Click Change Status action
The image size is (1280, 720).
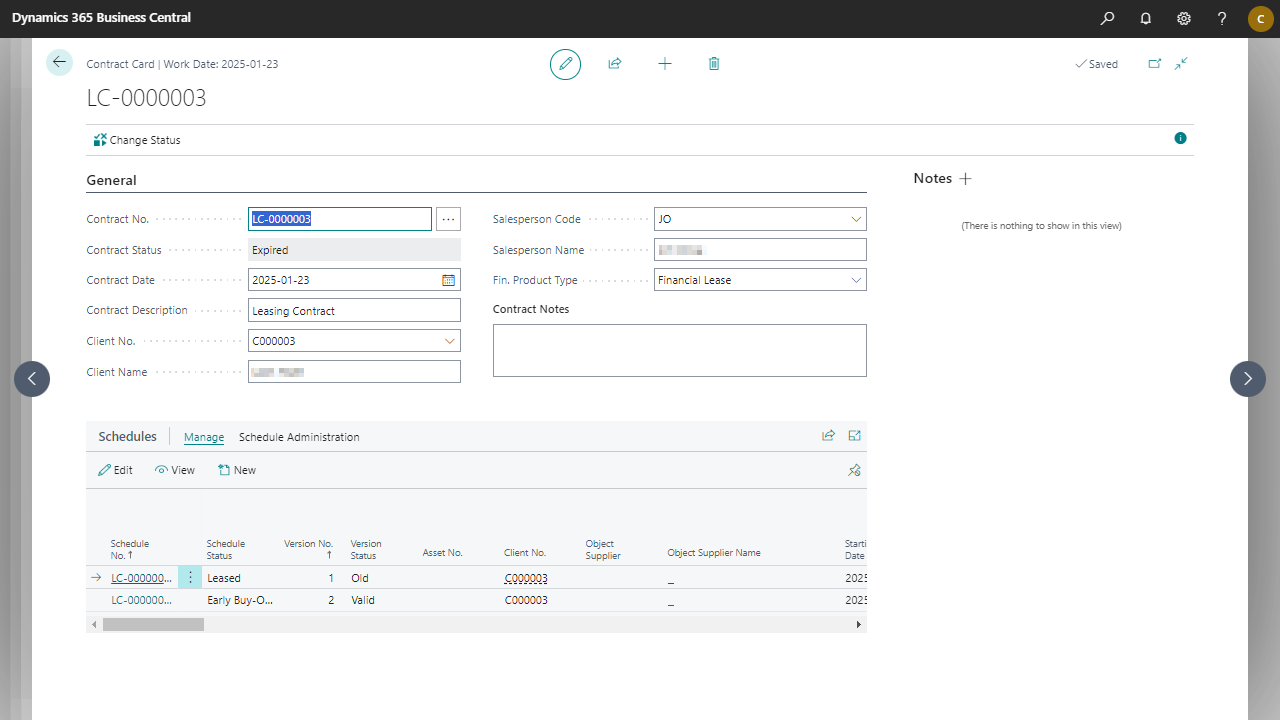137,140
